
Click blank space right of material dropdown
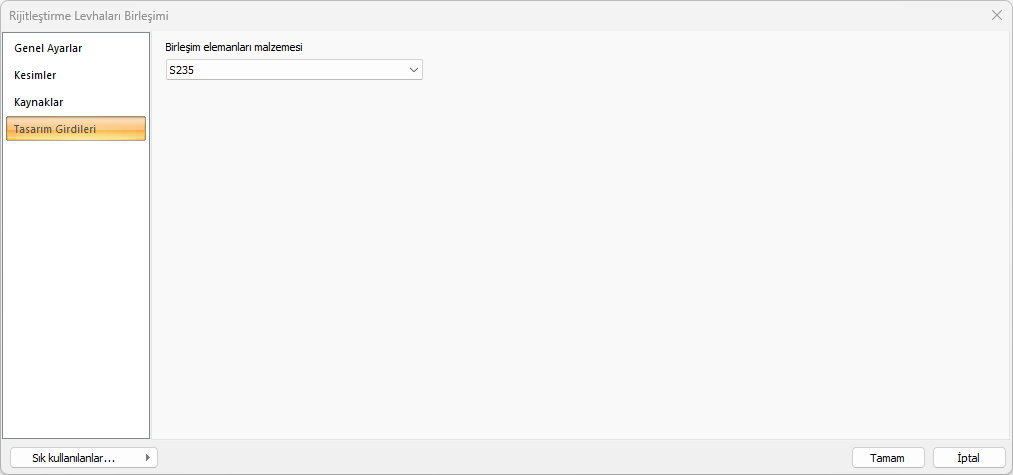click(700, 70)
